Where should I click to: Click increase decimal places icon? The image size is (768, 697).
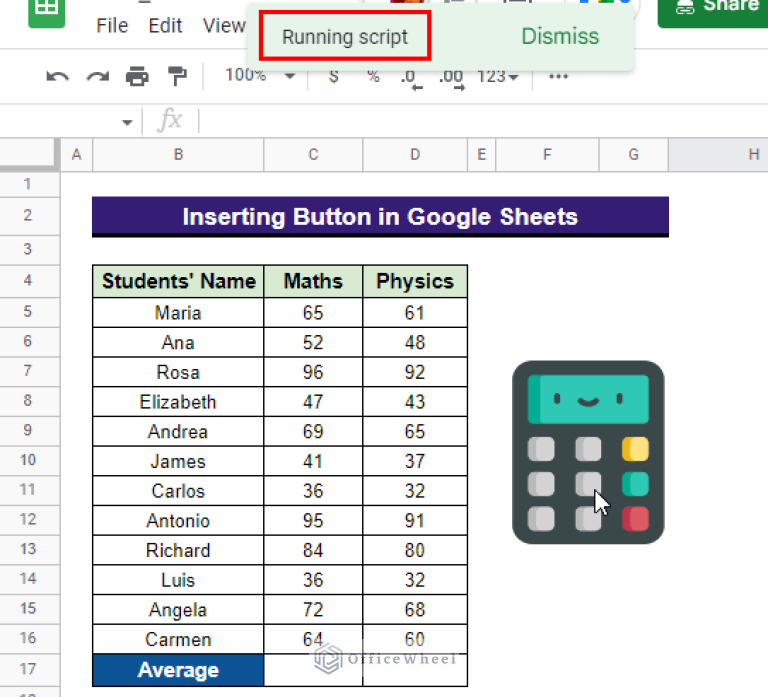pos(451,78)
